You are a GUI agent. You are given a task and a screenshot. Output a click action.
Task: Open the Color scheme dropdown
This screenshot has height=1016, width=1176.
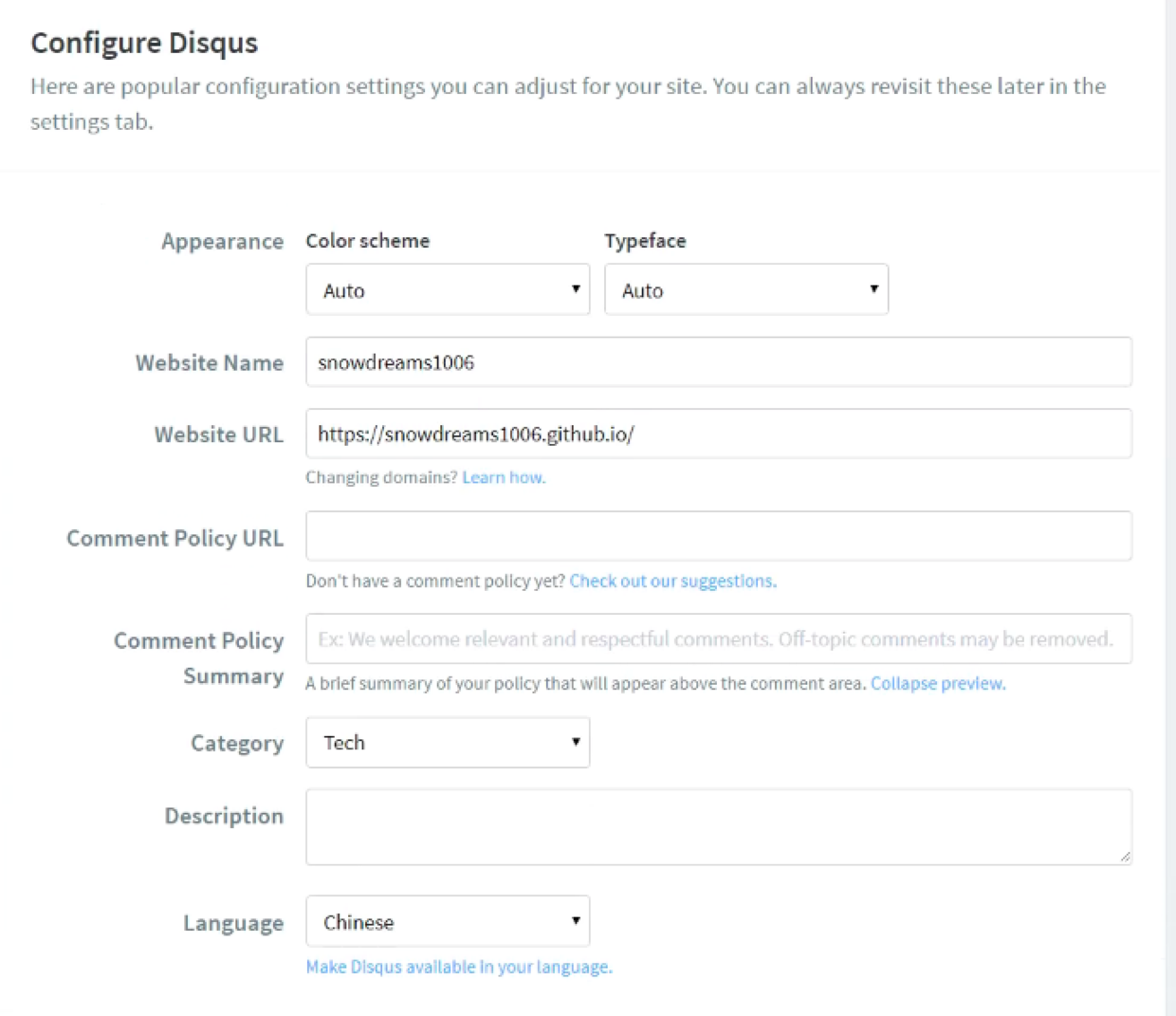[446, 289]
